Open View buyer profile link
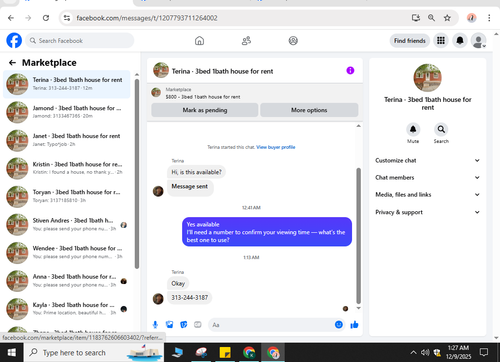The image size is (500, 362). click(276, 147)
